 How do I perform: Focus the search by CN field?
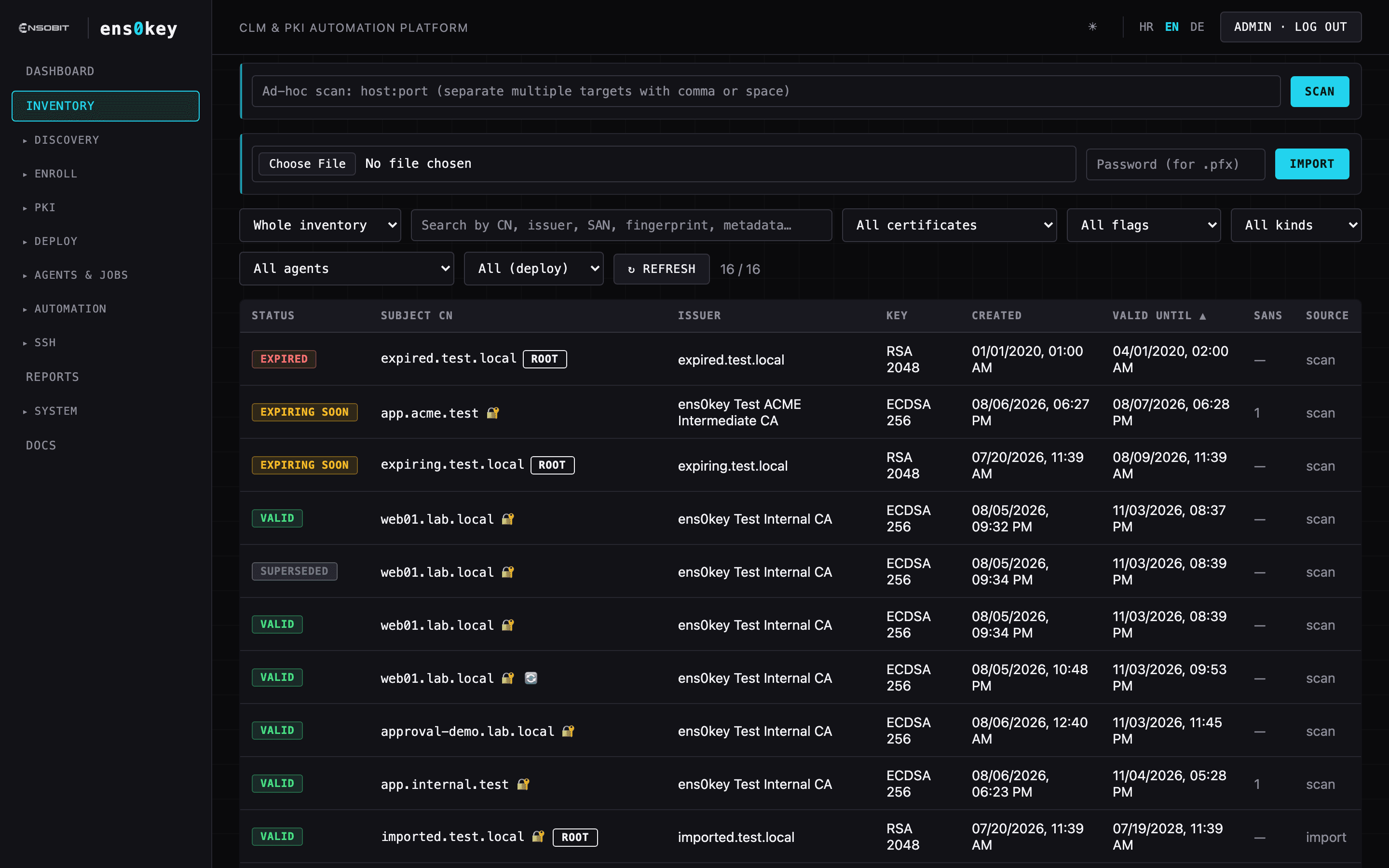point(621,225)
